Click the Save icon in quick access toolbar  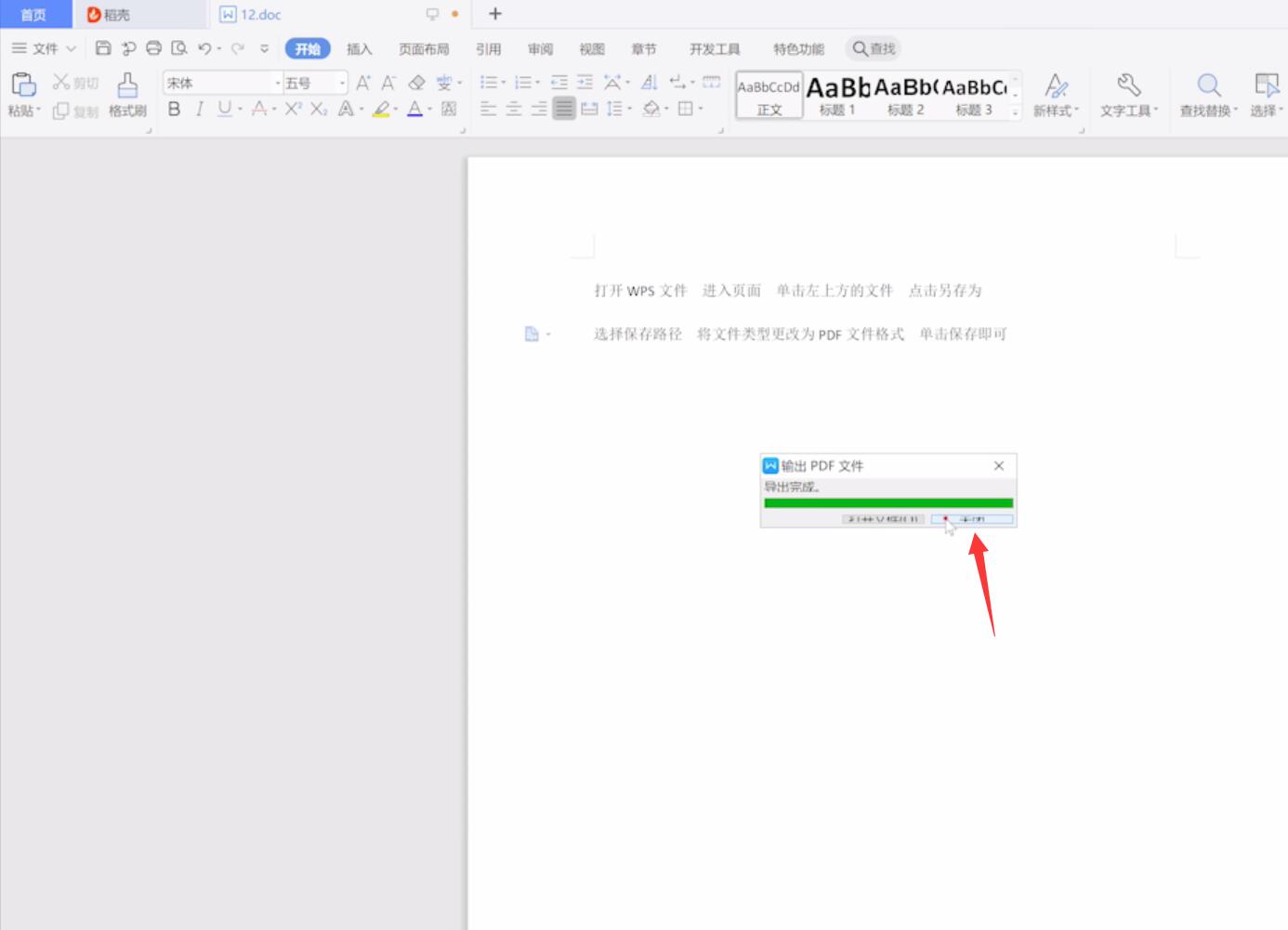[103, 48]
